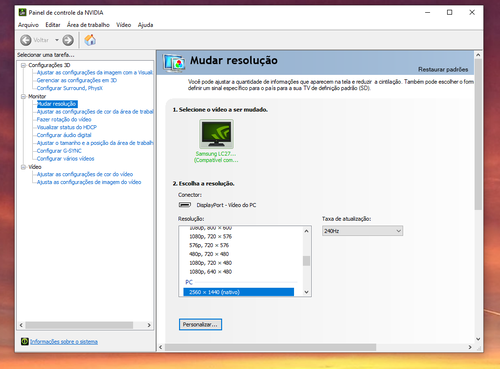Image resolution: width=500 pixels, height=369 pixels.
Task: Select resolution 1080p, 720 × 576
Action: click(211, 237)
